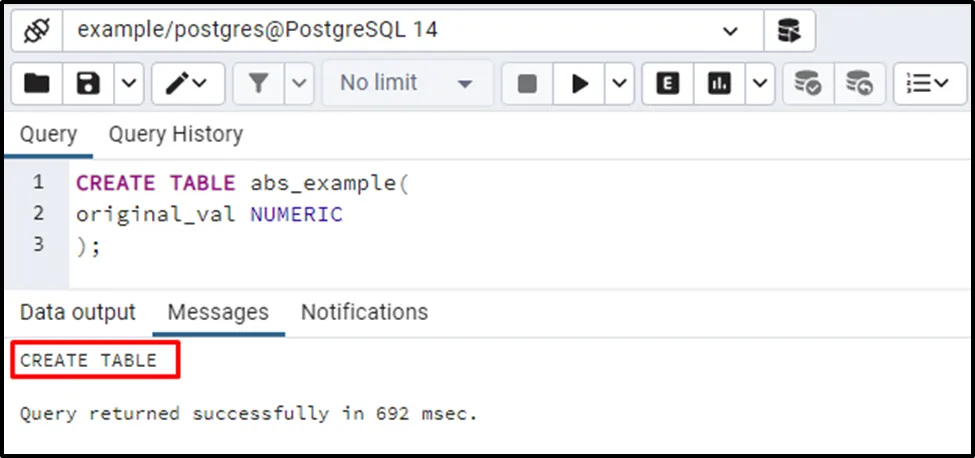Open file with the folder icon
The width and height of the screenshot is (975, 458).
pyautogui.click(x=37, y=84)
